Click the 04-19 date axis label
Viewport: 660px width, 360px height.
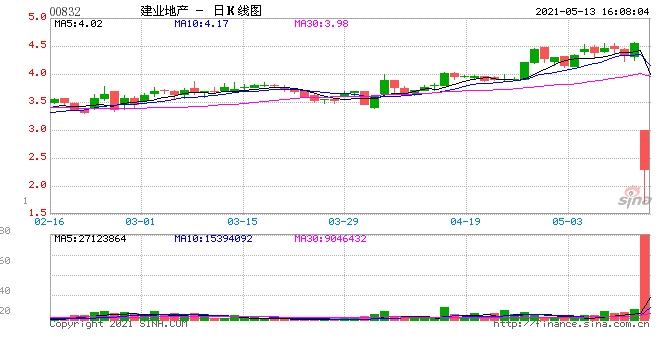465,221
